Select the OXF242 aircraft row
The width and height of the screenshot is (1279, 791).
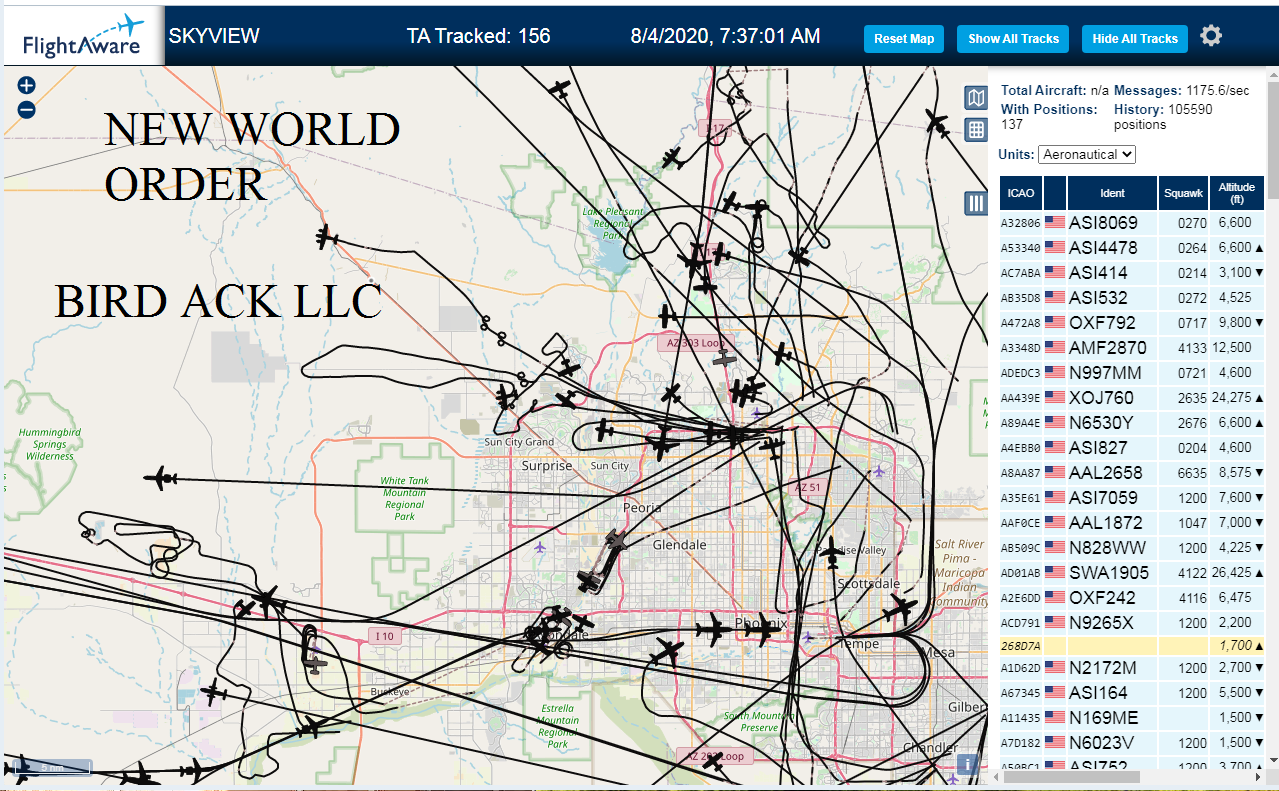pyautogui.click(x=1133, y=598)
